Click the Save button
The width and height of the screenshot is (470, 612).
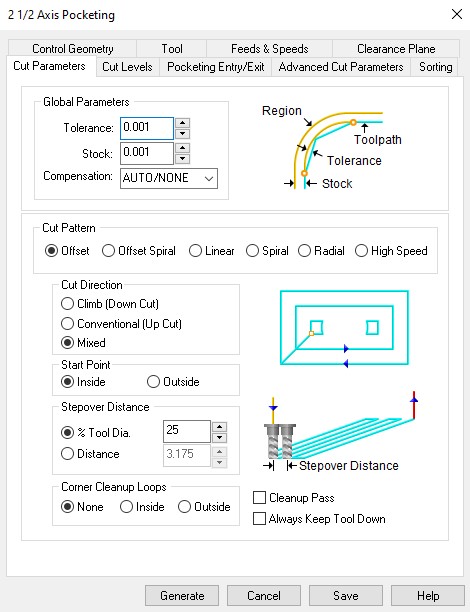click(346, 596)
